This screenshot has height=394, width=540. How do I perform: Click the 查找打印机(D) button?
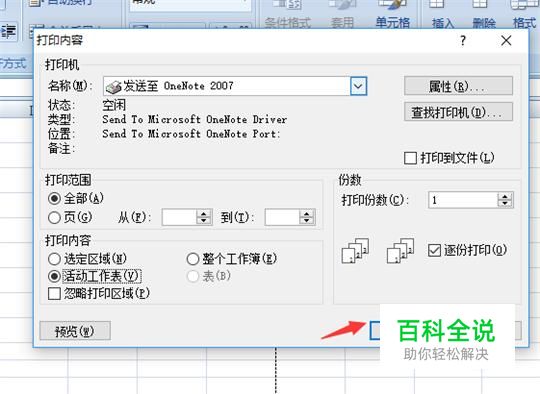pyautogui.click(x=458, y=112)
